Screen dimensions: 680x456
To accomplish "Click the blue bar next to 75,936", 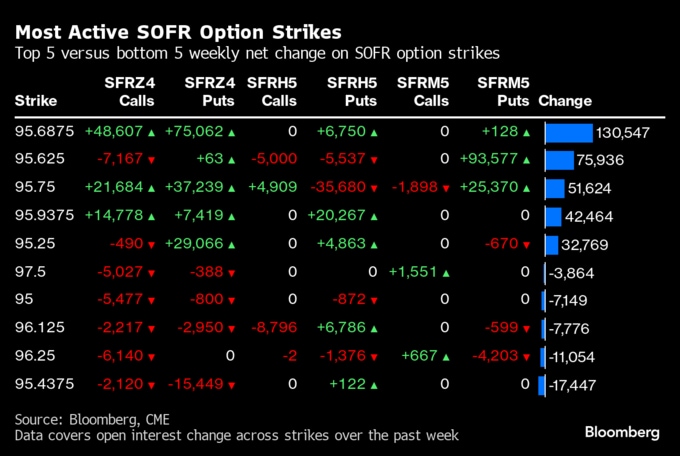I will [x=559, y=161].
